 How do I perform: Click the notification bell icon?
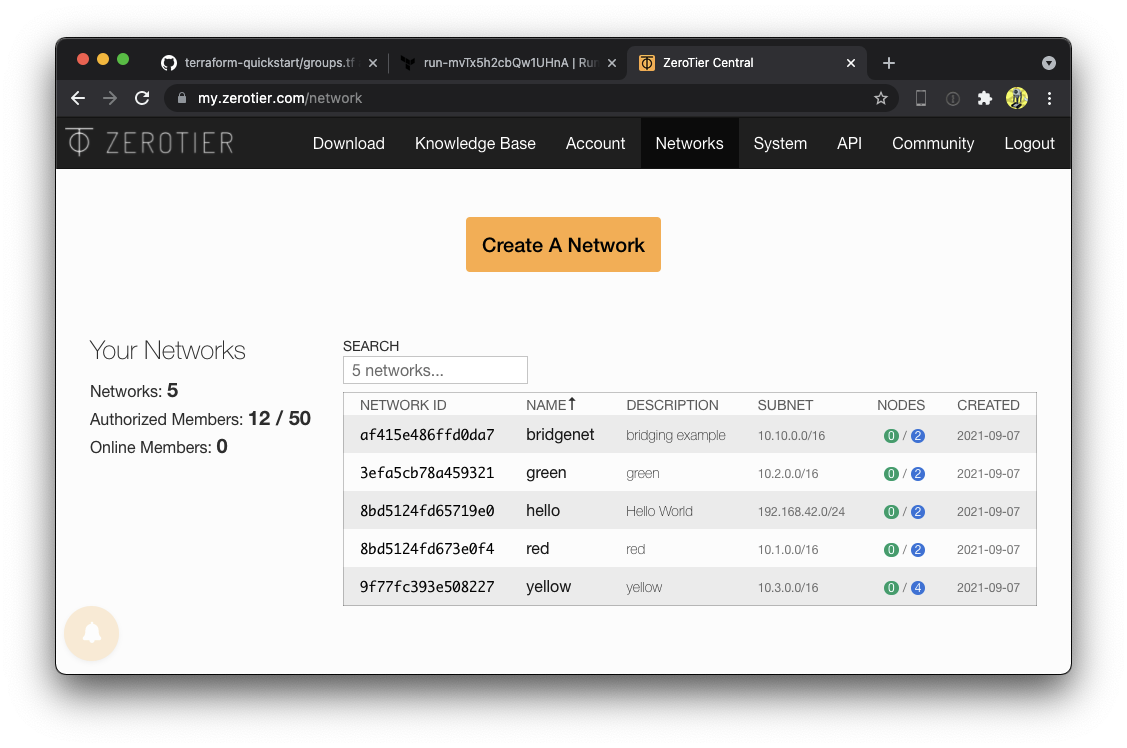click(x=91, y=633)
